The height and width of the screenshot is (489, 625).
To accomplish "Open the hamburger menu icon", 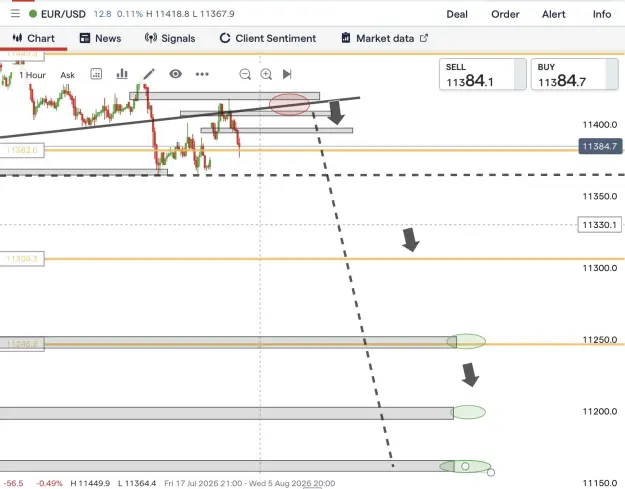I will click(x=15, y=14).
